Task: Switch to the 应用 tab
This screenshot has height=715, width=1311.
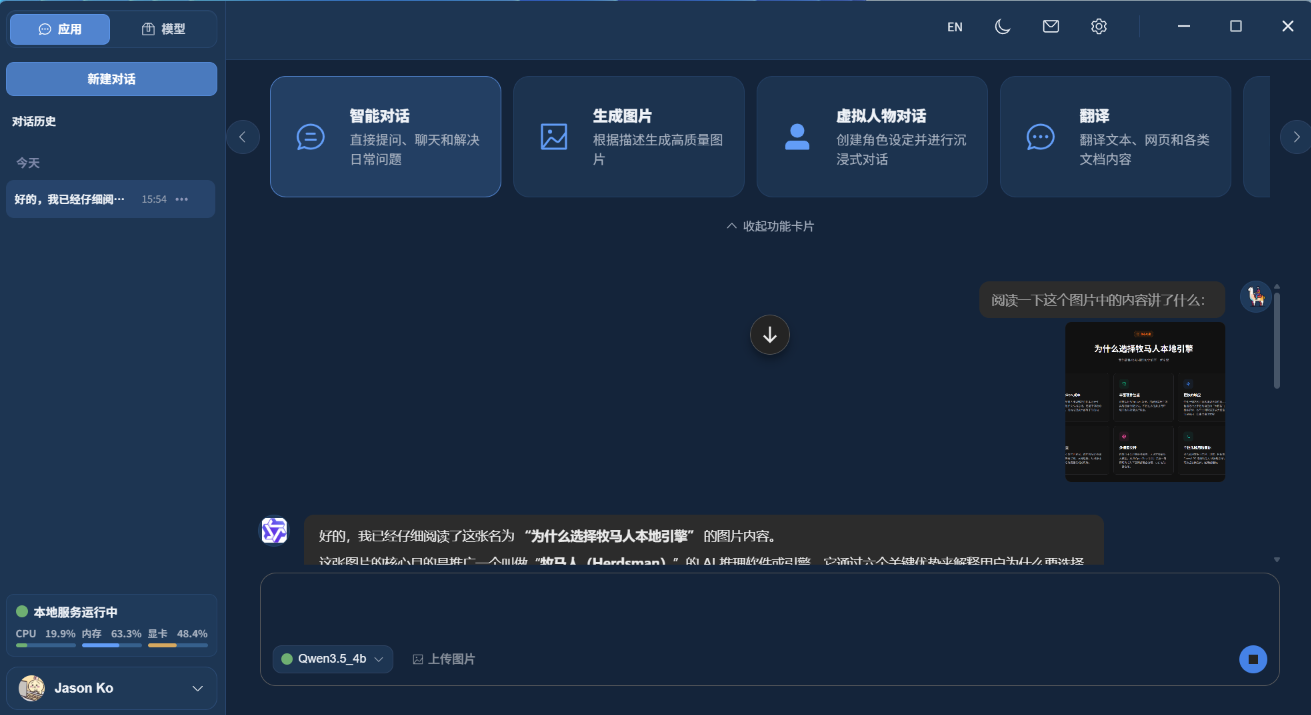Action: click(60, 29)
